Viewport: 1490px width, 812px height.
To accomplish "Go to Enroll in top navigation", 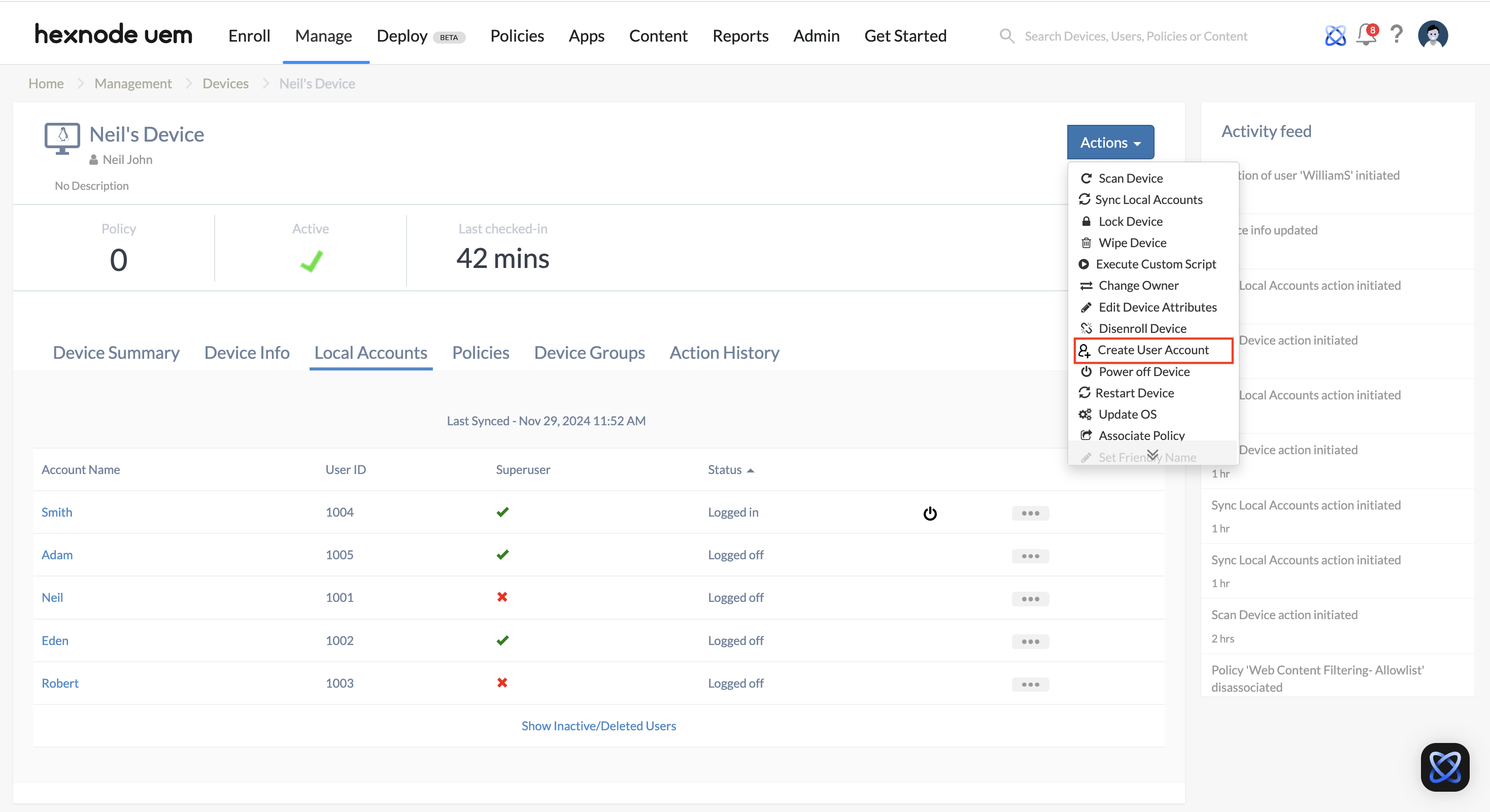I will [x=249, y=36].
